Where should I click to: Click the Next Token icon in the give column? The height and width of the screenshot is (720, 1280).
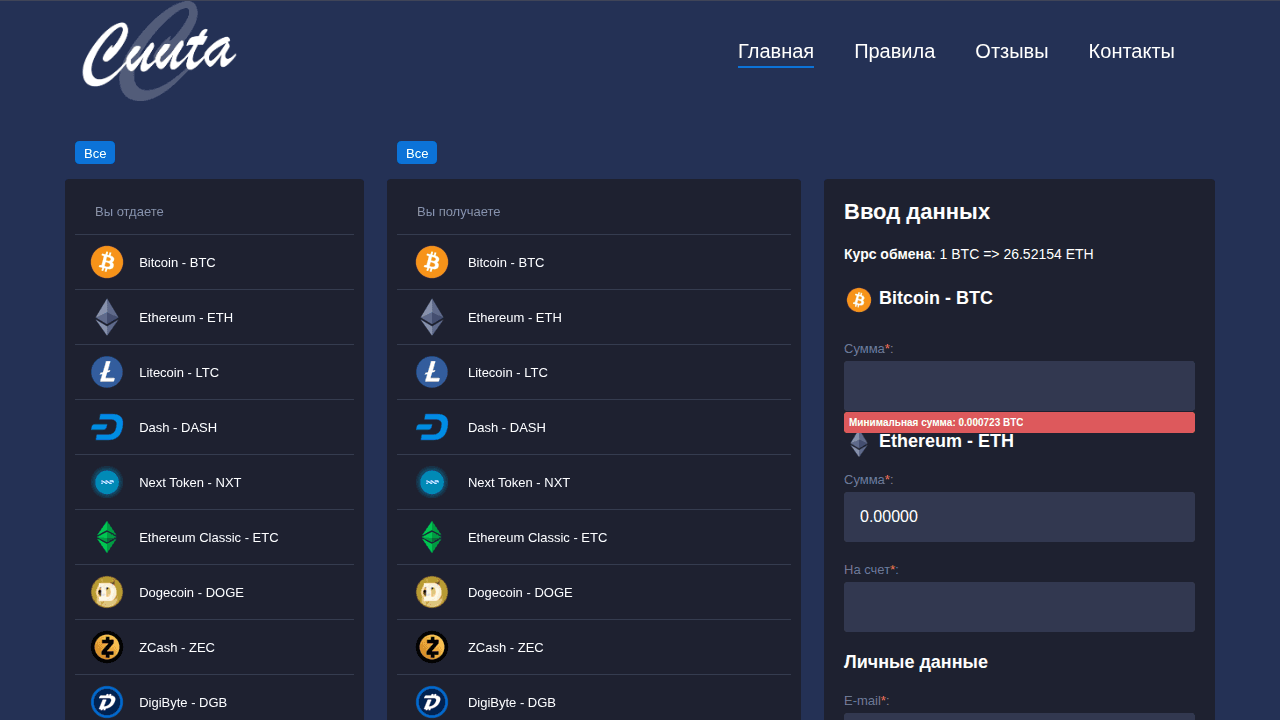[107, 482]
